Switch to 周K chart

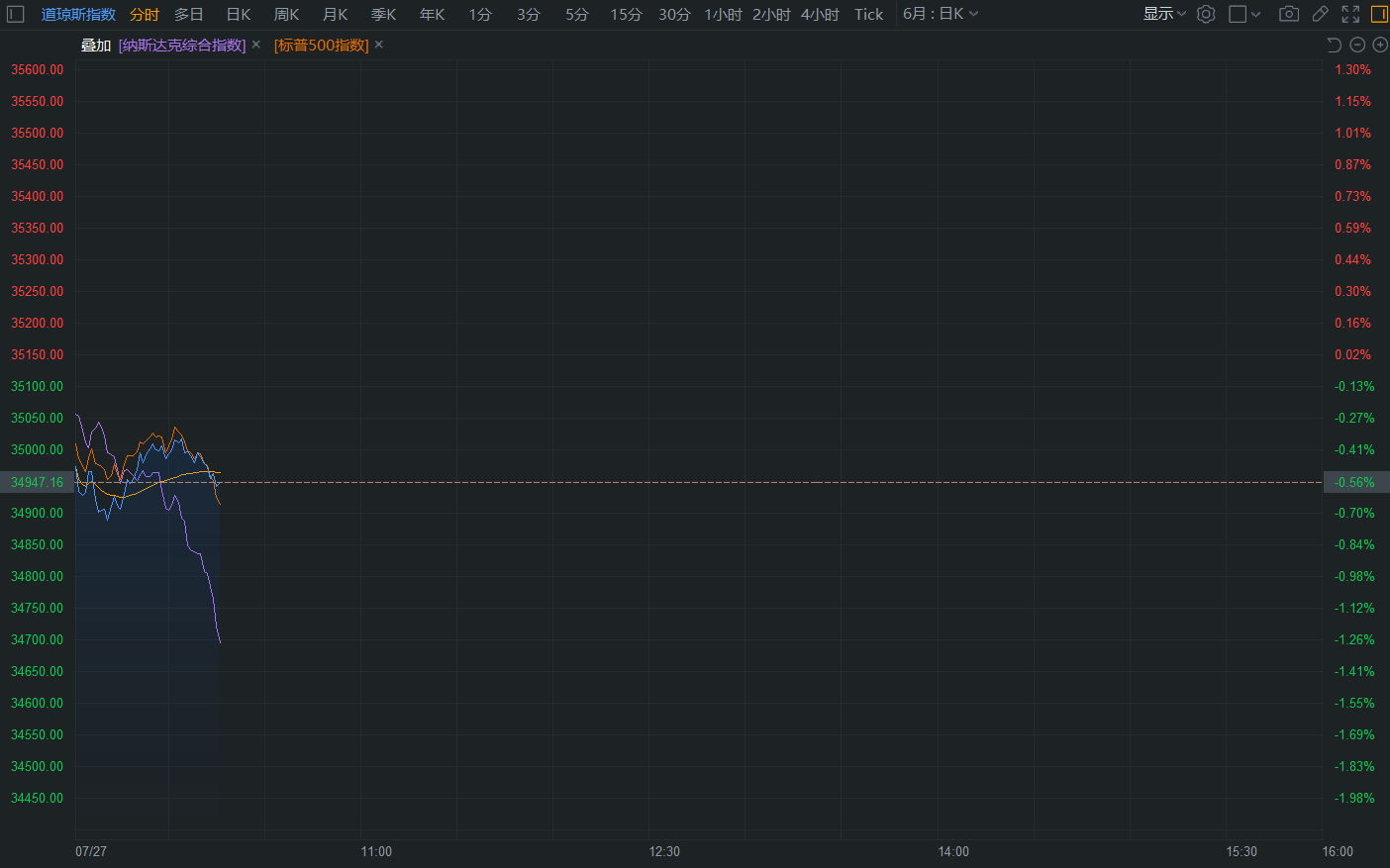point(287,15)
